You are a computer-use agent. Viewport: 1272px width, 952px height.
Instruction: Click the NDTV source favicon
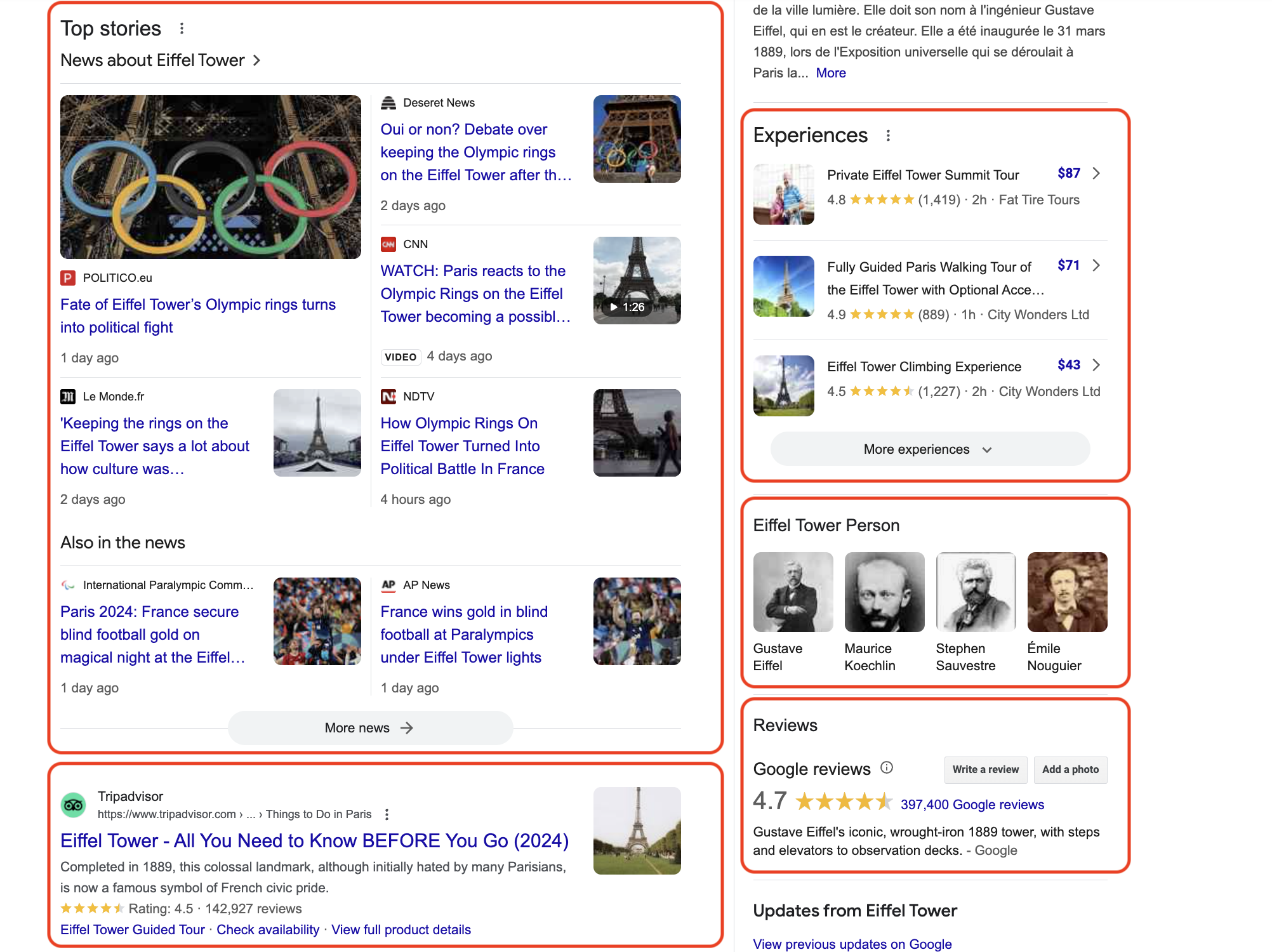[388, 397]
